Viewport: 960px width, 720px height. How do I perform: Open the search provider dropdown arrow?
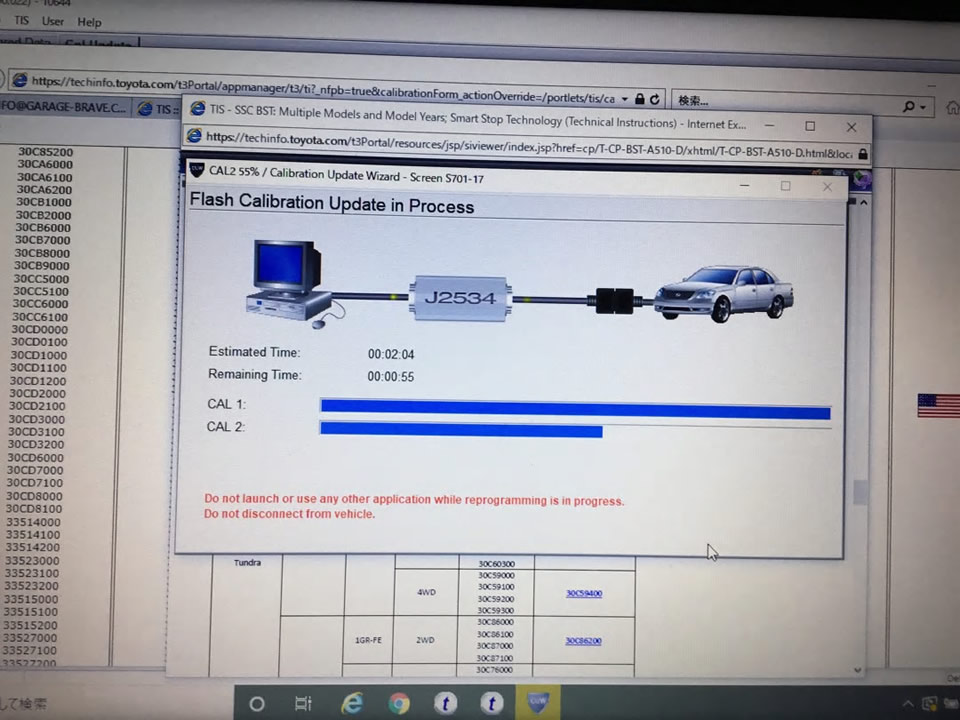[x=923, y=107]
